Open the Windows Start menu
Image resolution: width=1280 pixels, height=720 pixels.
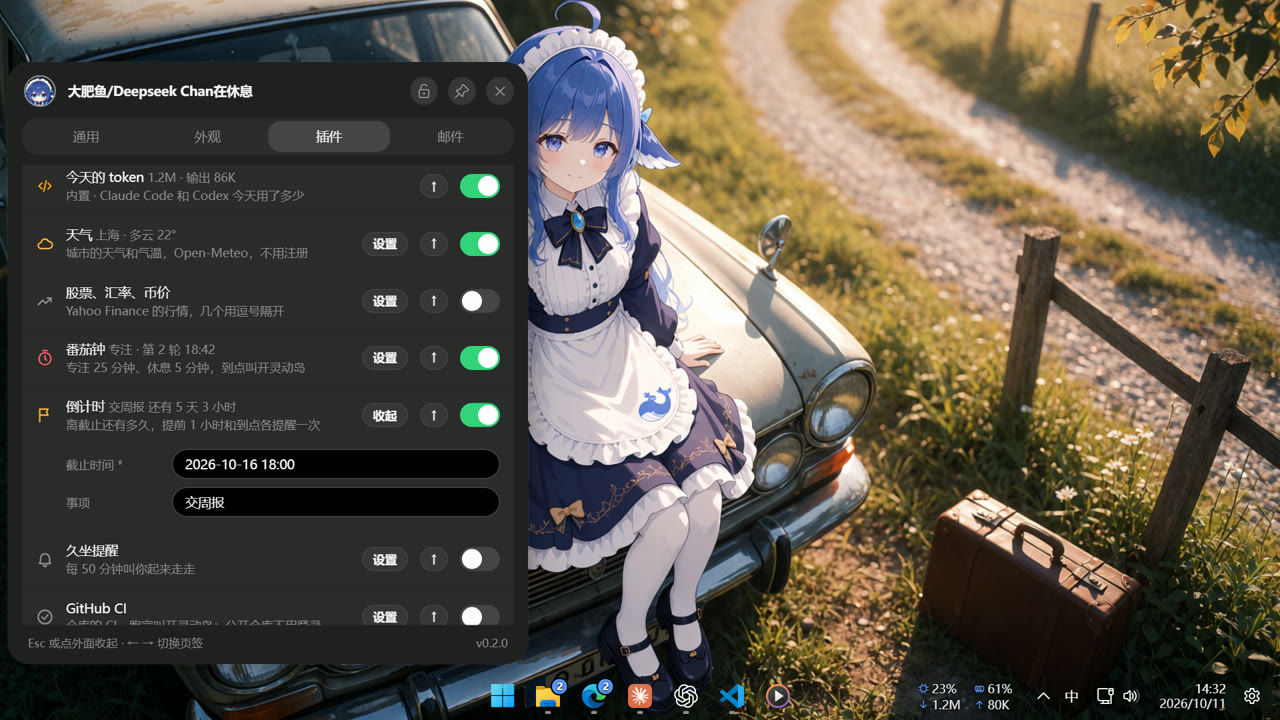click(503, 696)
